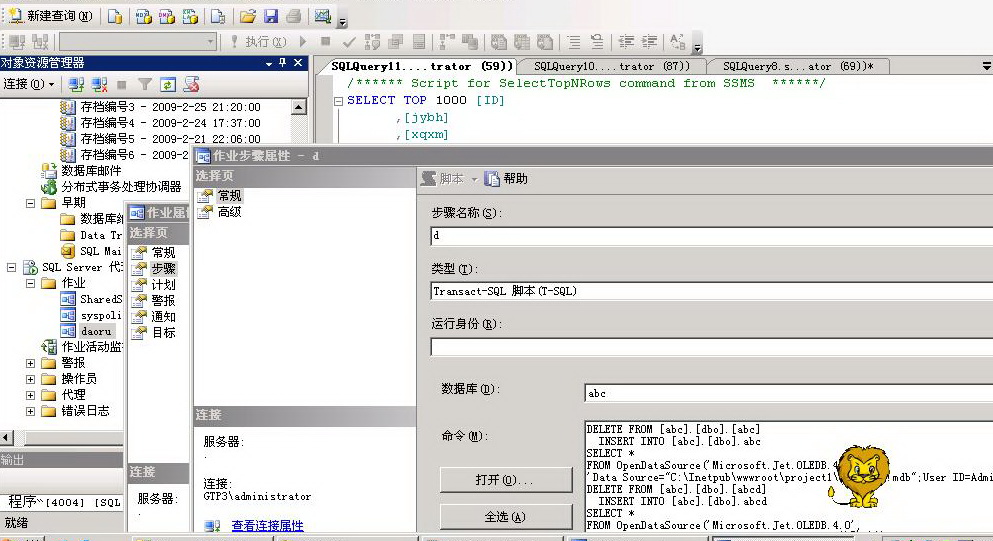Click the decrease indent icon
Image resolution: width=993 pixels, height=541 pixels.
tap(626, 42)
